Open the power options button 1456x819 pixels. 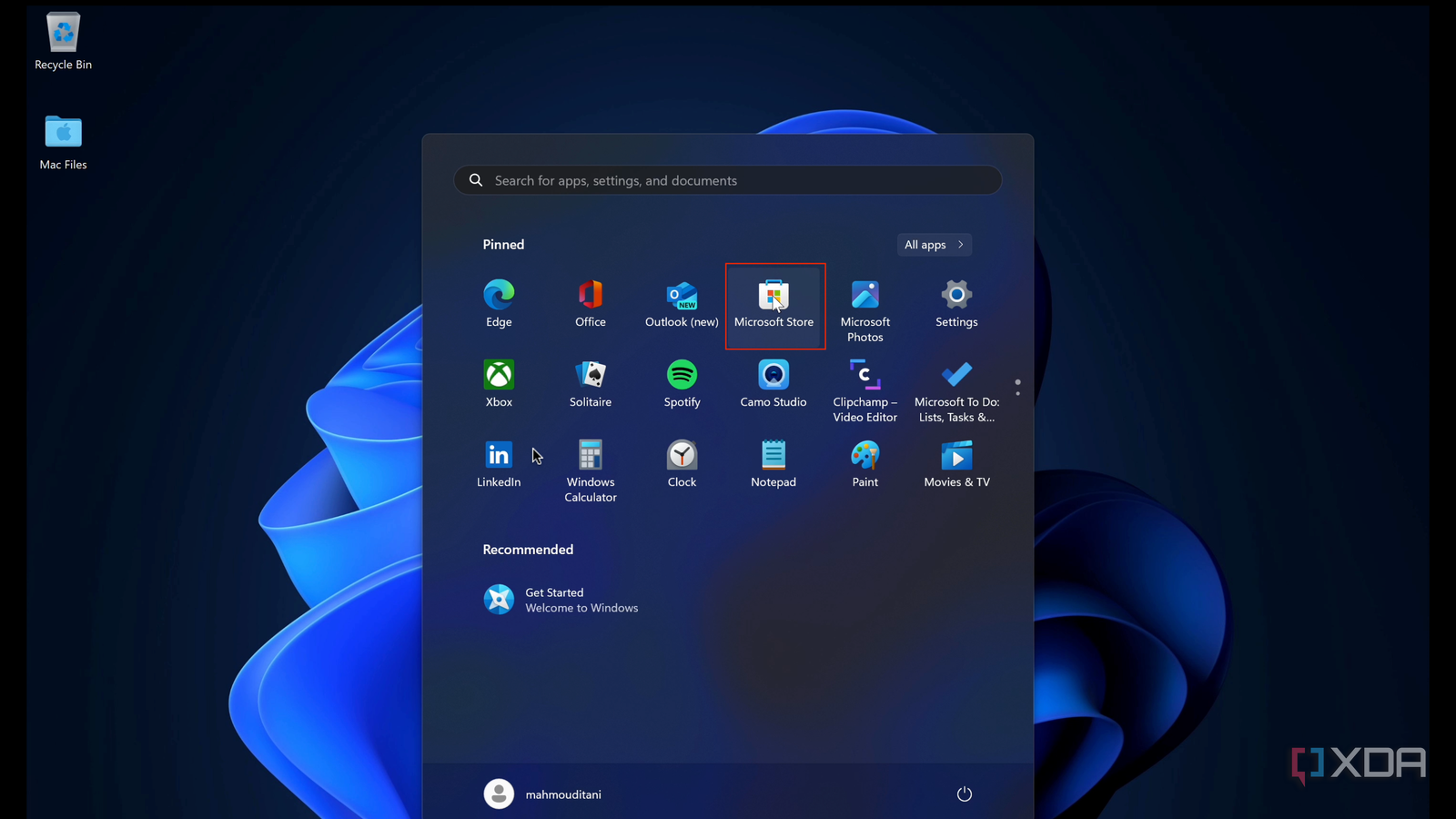tap(965, 794)
